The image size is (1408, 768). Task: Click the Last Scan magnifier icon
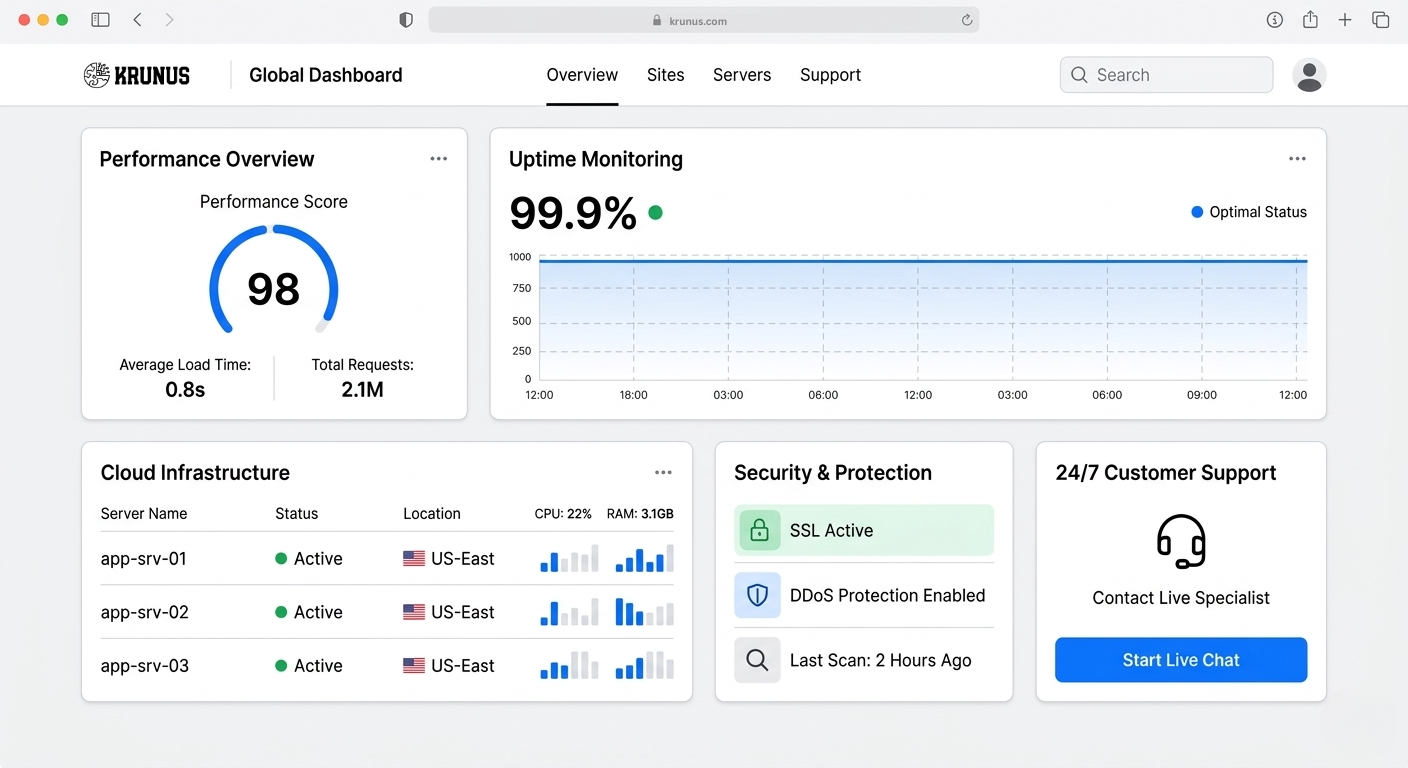point(757,660)
